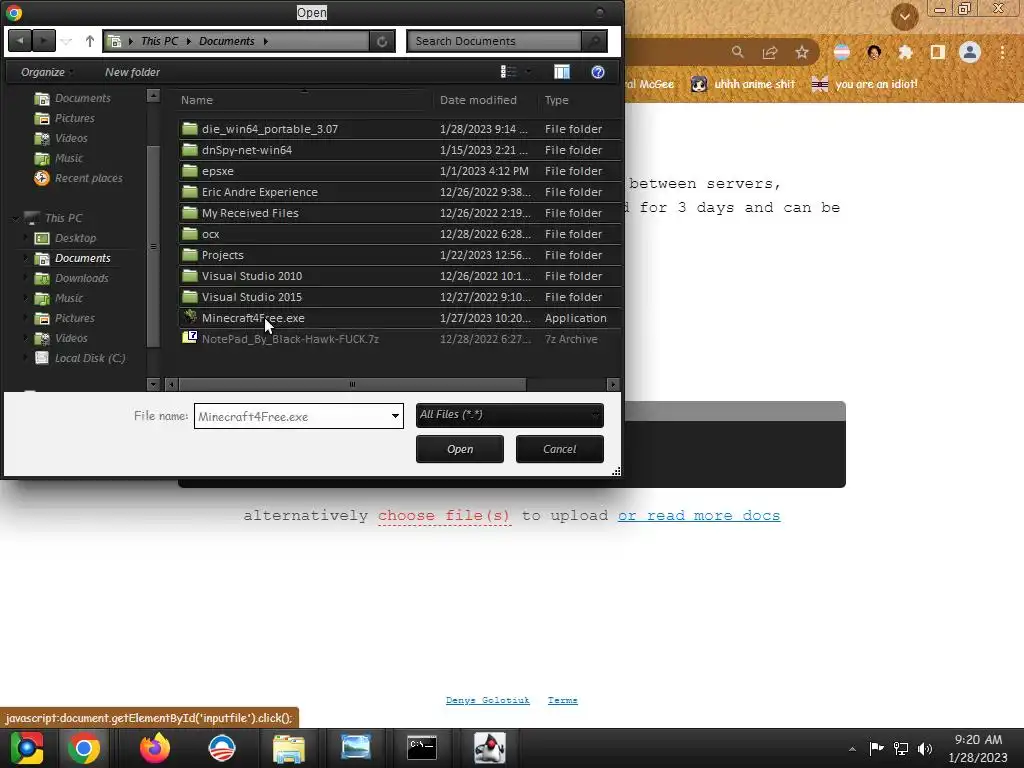Open the Terms link in page footer
Viewport: 1024px width, 768px height.
[562, 700]
